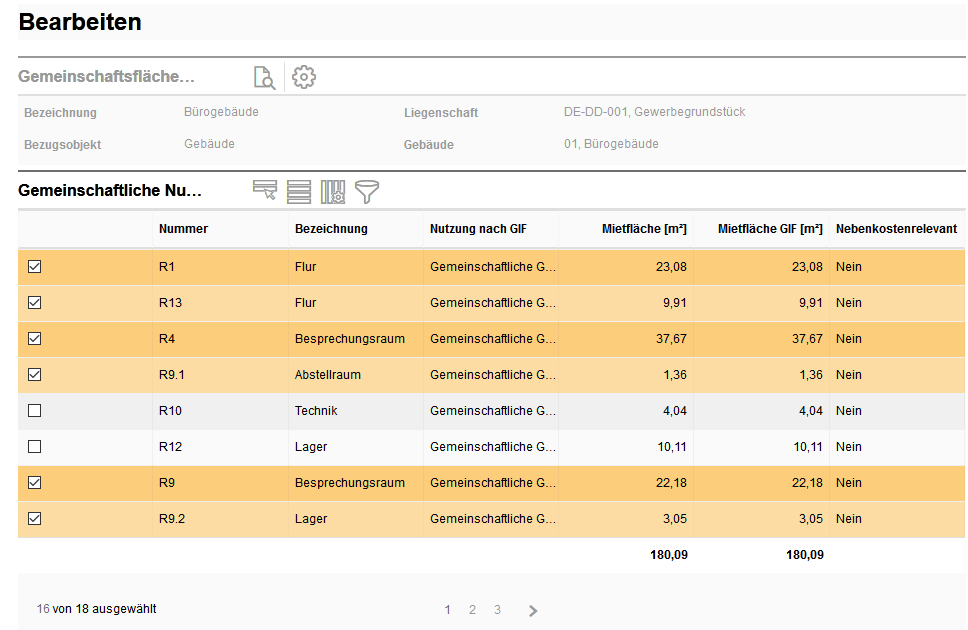Uncheck the checkbox for row R9.2
The image size is (968, 630).
click(35, 519)
